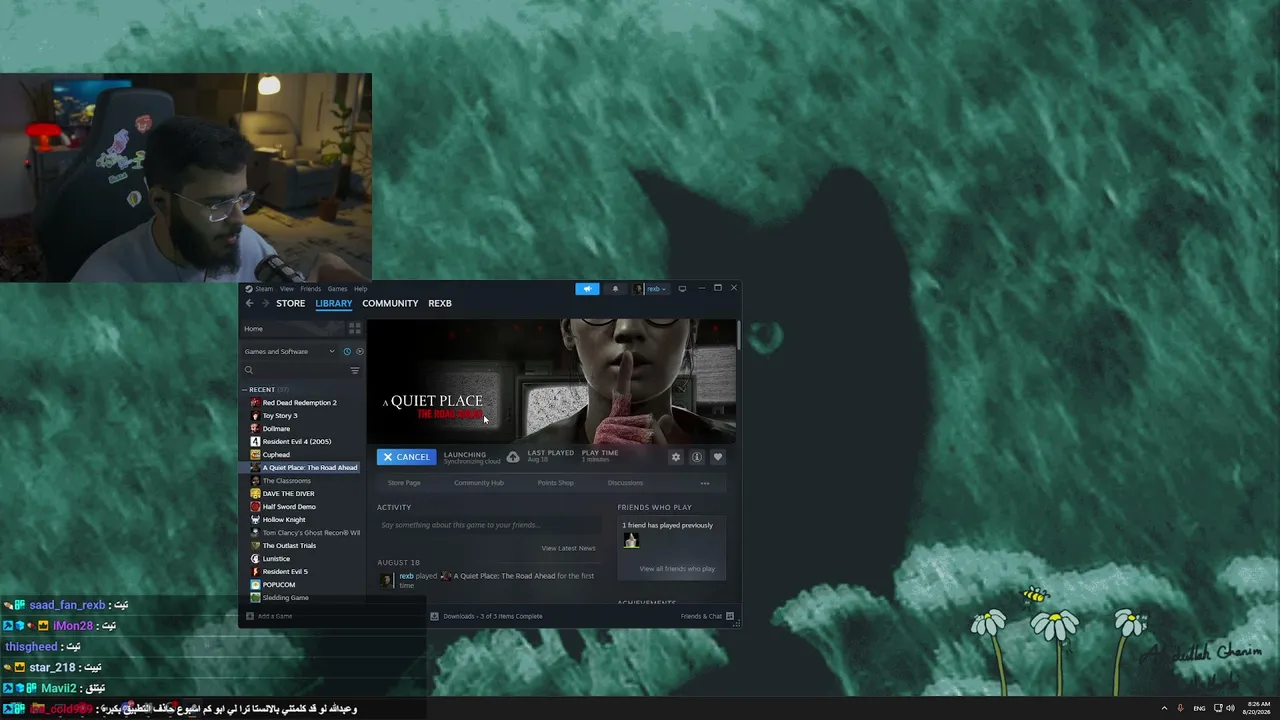
Task: Select Cuphead in the library list
Action: tap(300, 455)
